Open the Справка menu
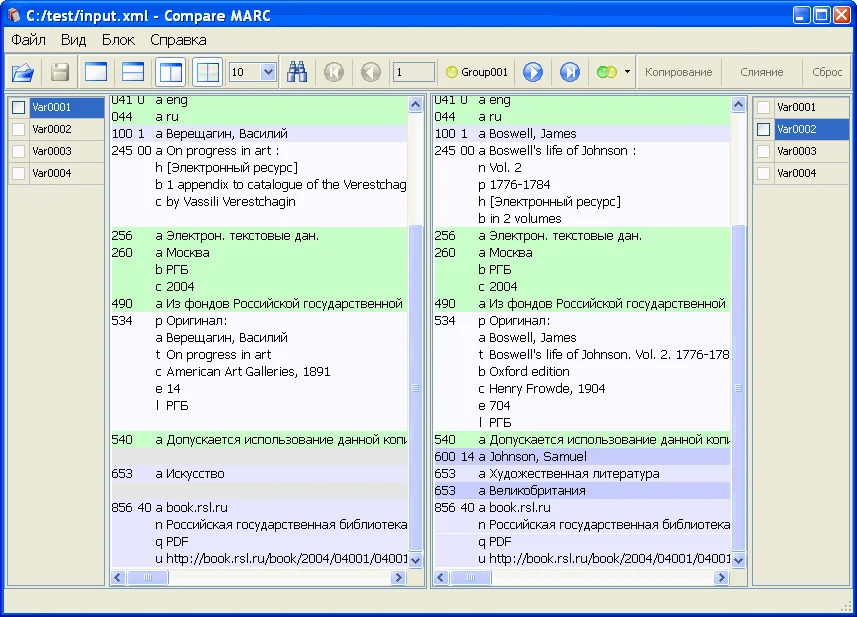This screenshot has height=617, width=857. point(178,40)
